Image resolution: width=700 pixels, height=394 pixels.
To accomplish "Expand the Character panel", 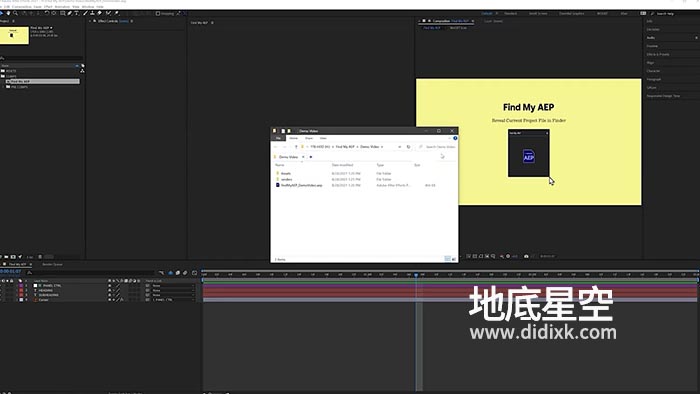I will pos(653,71).
